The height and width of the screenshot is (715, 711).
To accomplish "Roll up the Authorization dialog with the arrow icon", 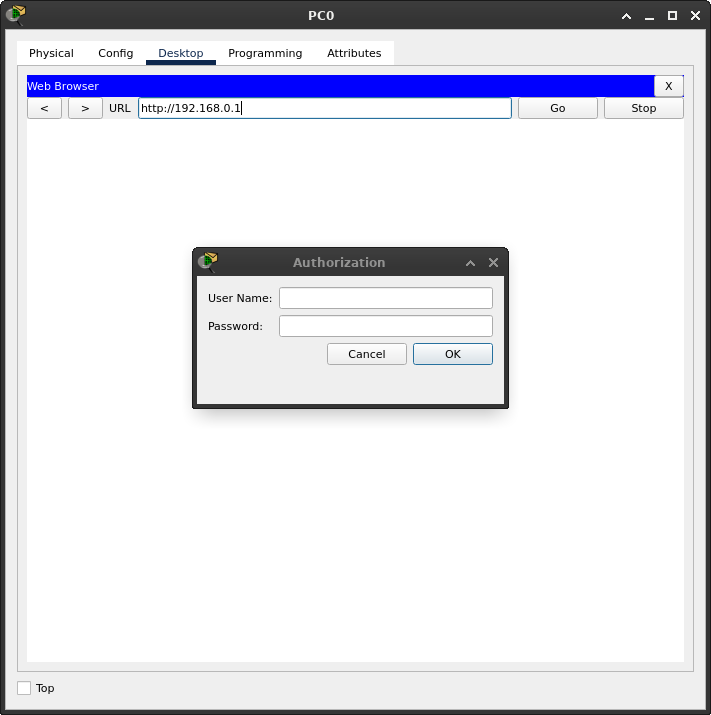I will tap(470, 263).
